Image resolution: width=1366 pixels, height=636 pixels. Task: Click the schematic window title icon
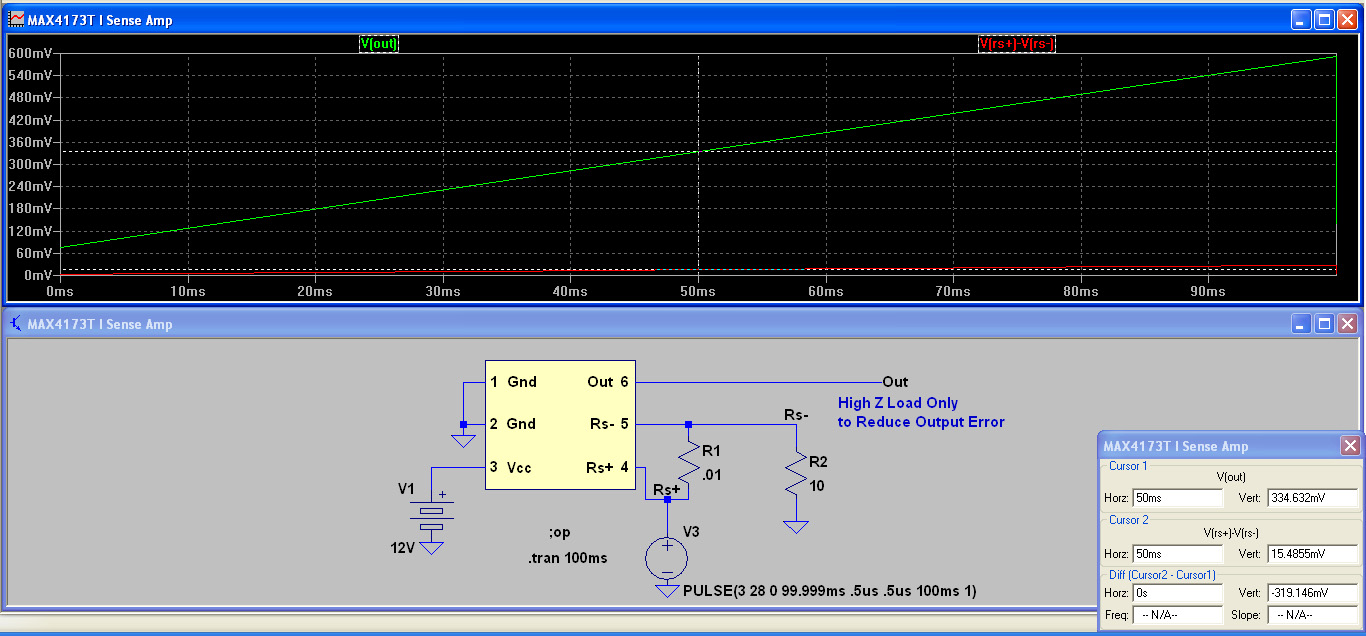click(x=16, y=324)
